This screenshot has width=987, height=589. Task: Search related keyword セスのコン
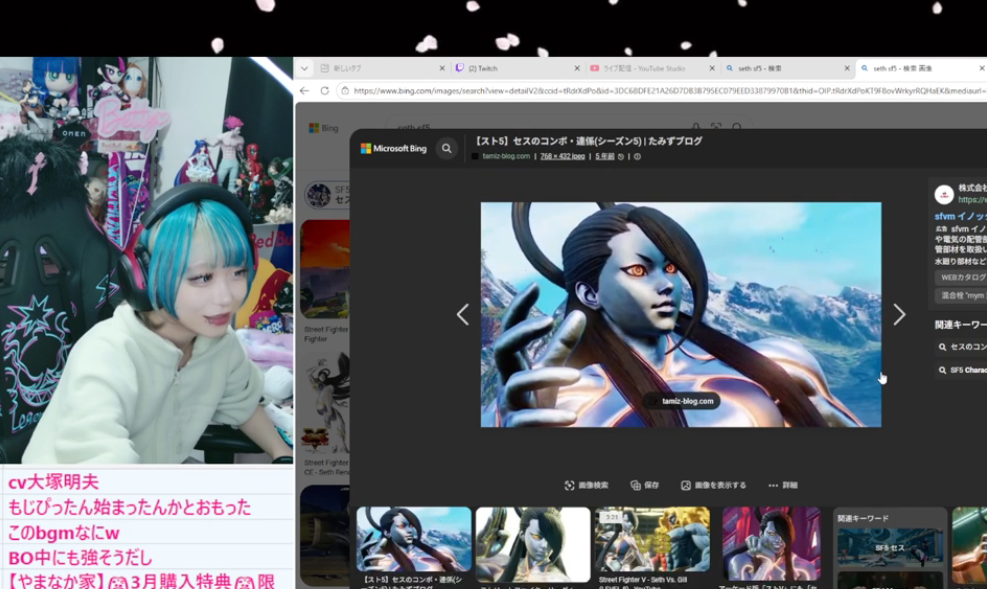point(961,347)
